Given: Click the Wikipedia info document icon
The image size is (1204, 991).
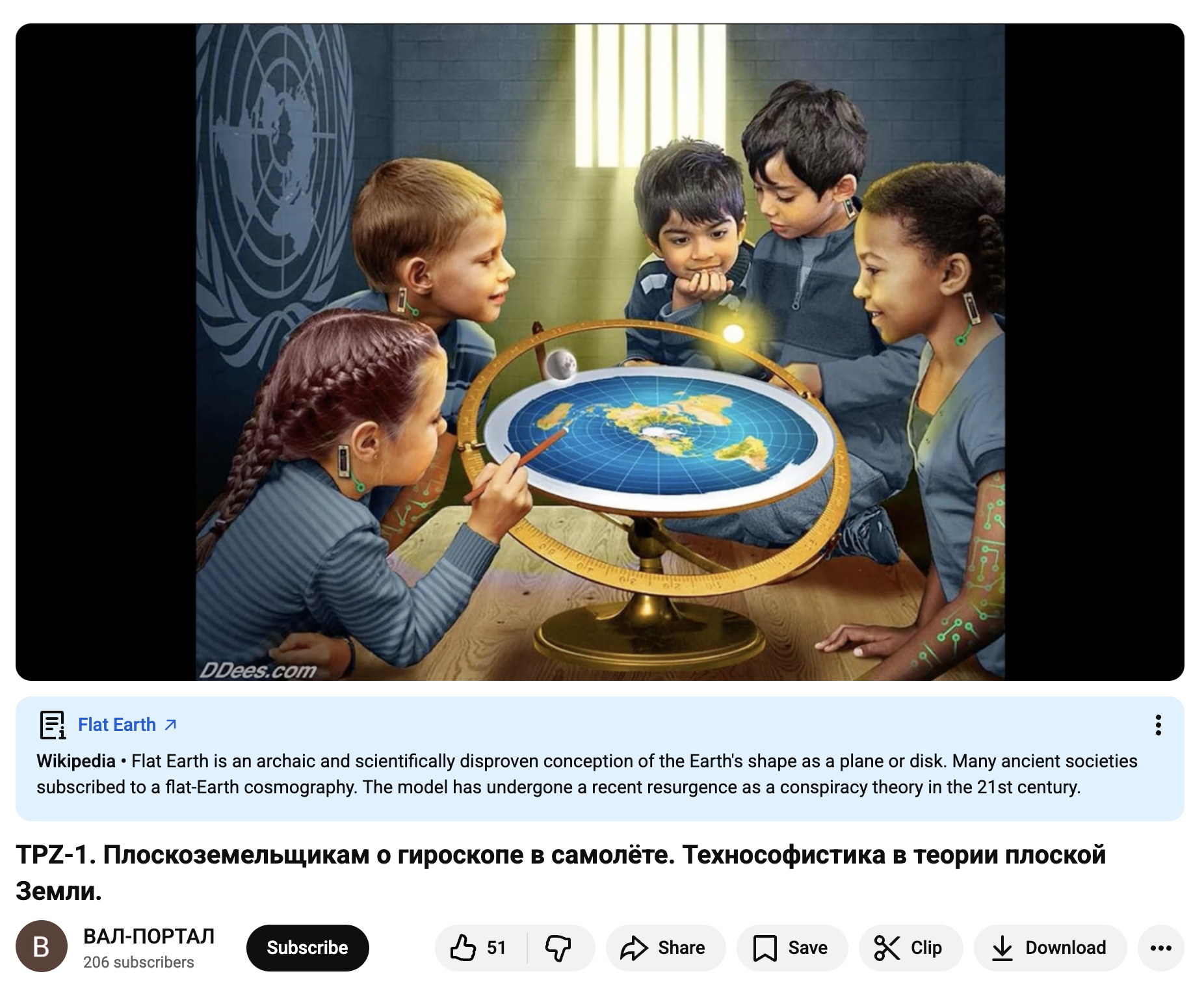Looking at the screenshot, I should click(53, 724).
